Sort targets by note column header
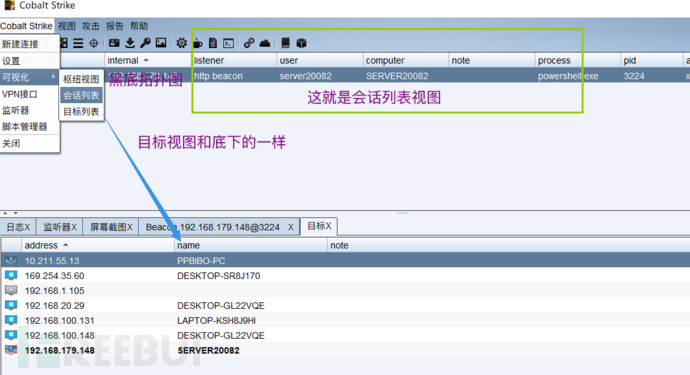 click(x=509, y=245)
